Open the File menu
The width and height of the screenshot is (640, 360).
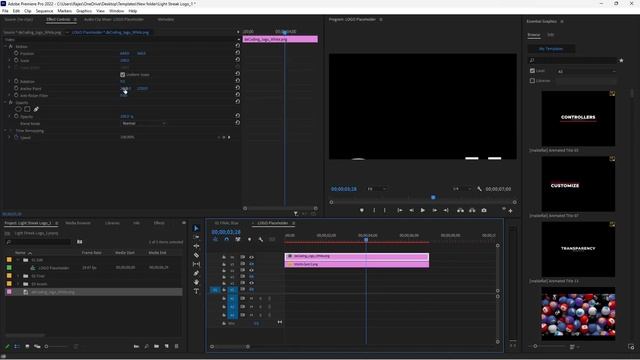pyautogui.click(x=5, y=11)
